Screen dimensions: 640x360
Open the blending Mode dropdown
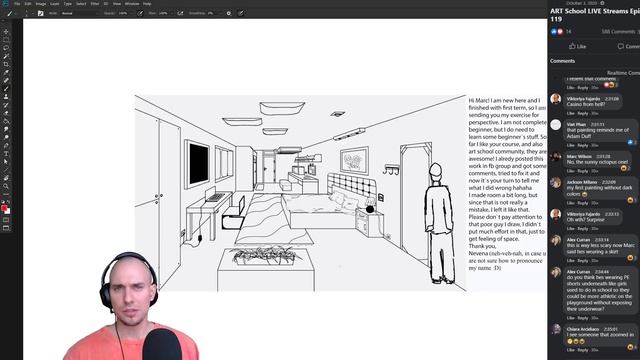coord(80,13)
